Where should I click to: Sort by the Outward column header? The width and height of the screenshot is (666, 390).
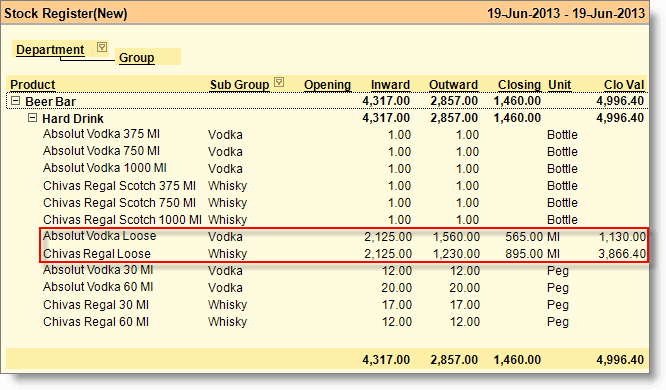[x=453, y=85]
